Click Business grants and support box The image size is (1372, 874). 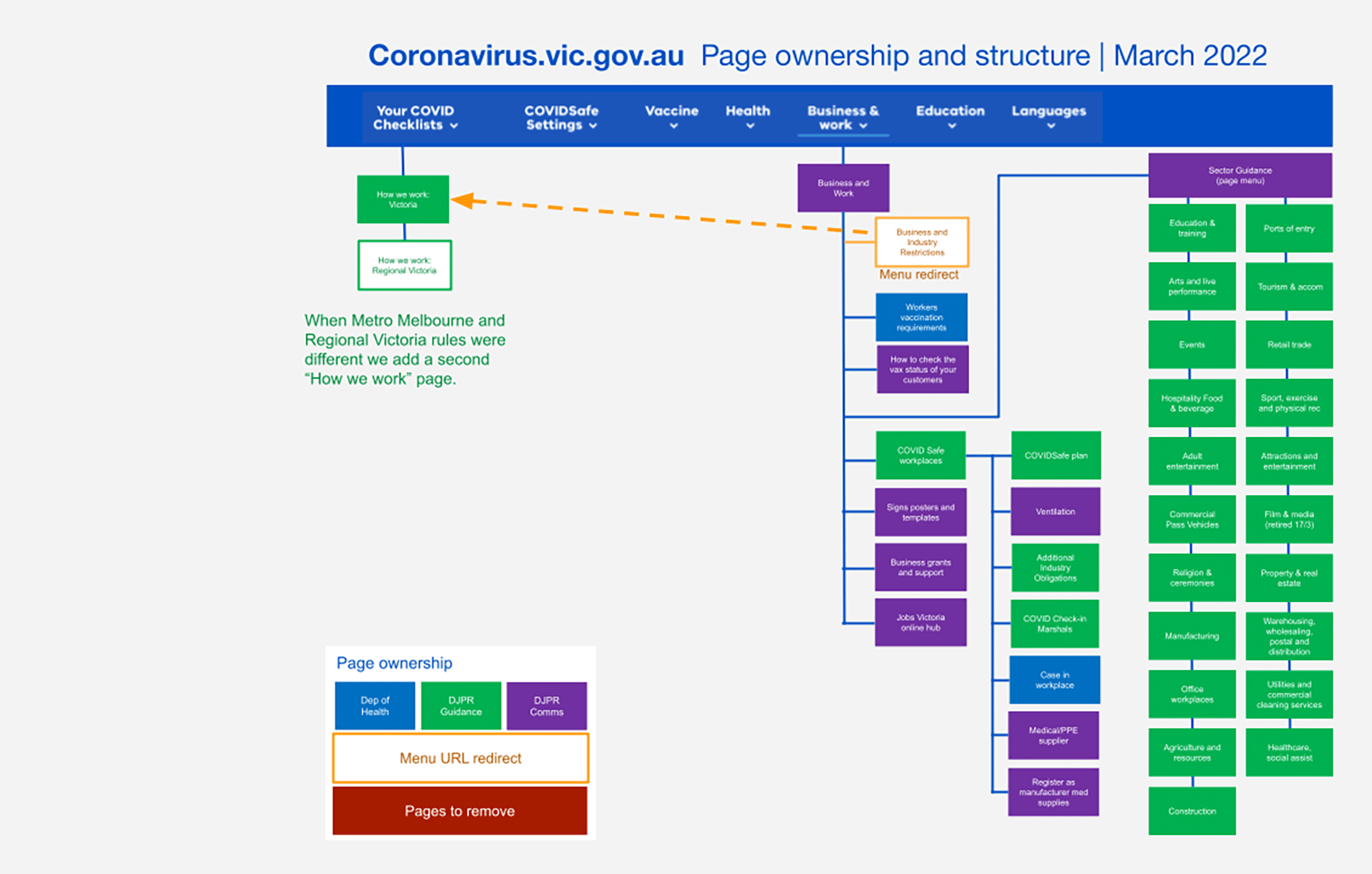pos(921,567)
